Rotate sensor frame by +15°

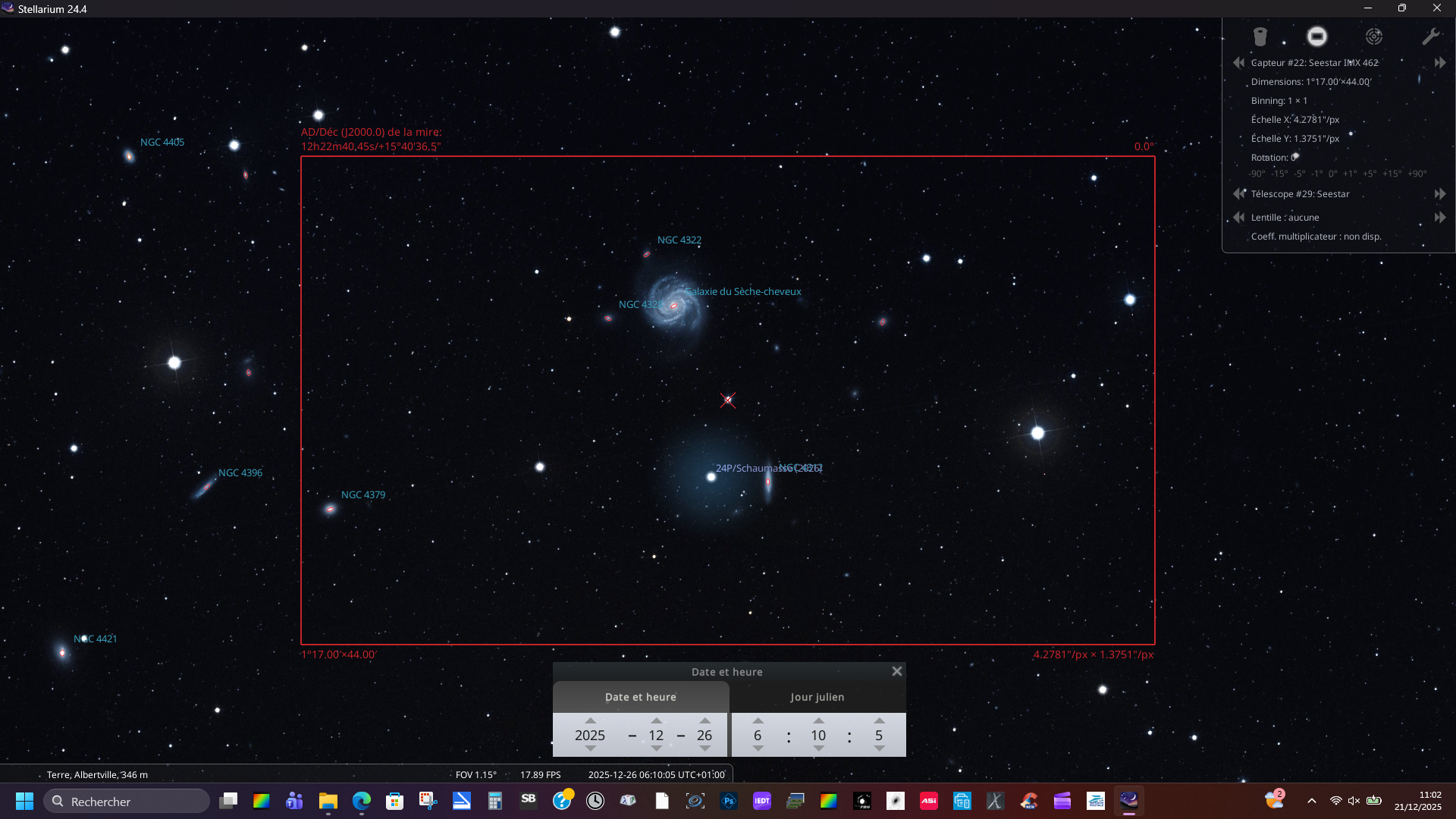[1392, 174]
